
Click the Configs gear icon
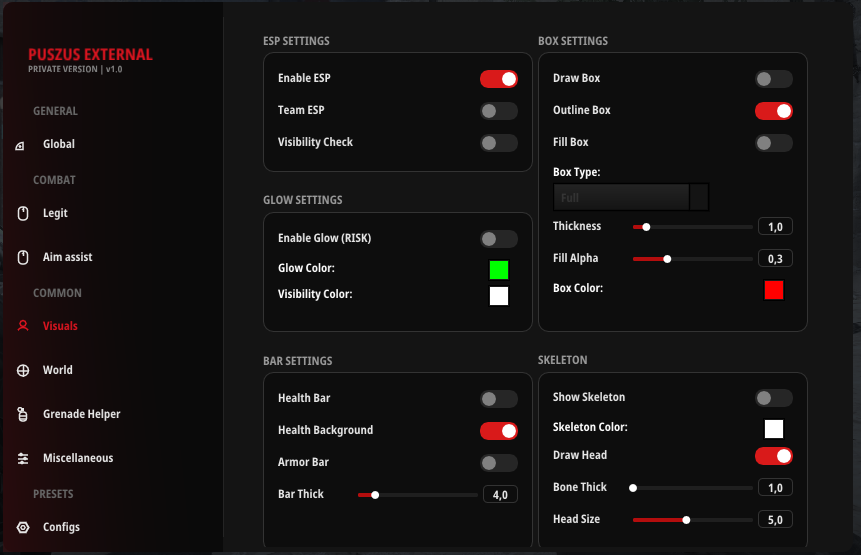tap(23, 527)
